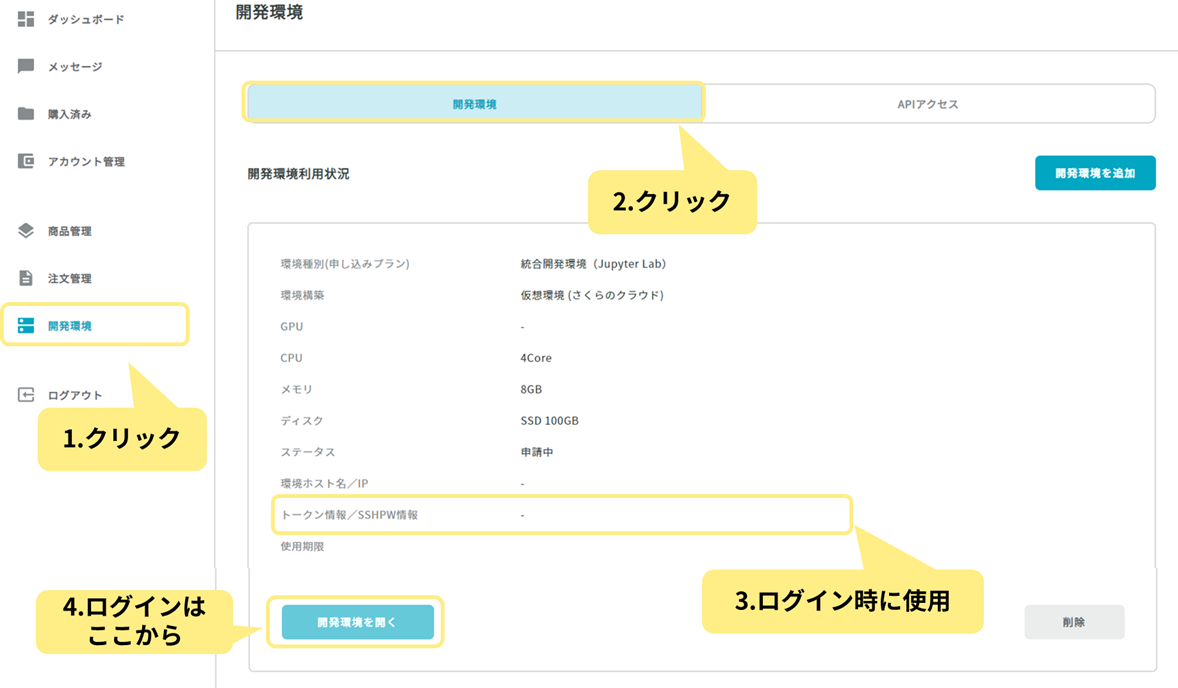Screen dimensions: 1178x688
Task: Open ダッシュボード in the sidebar
Action: pyautogui.click(x=86, y=20)
